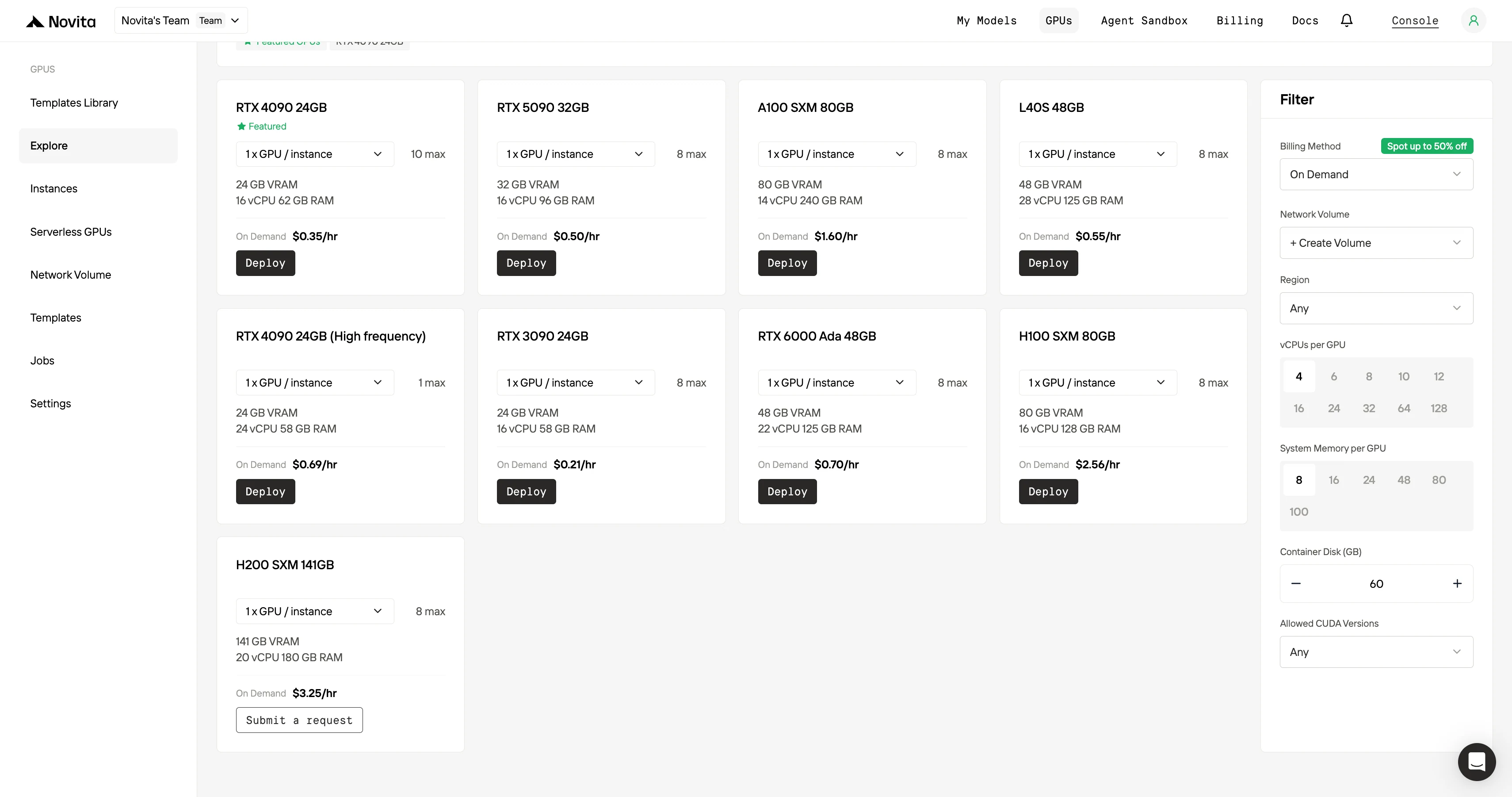Submit a request for H200 SXM
Viewport: 1512px width, 797px height.
coord(299,720)
